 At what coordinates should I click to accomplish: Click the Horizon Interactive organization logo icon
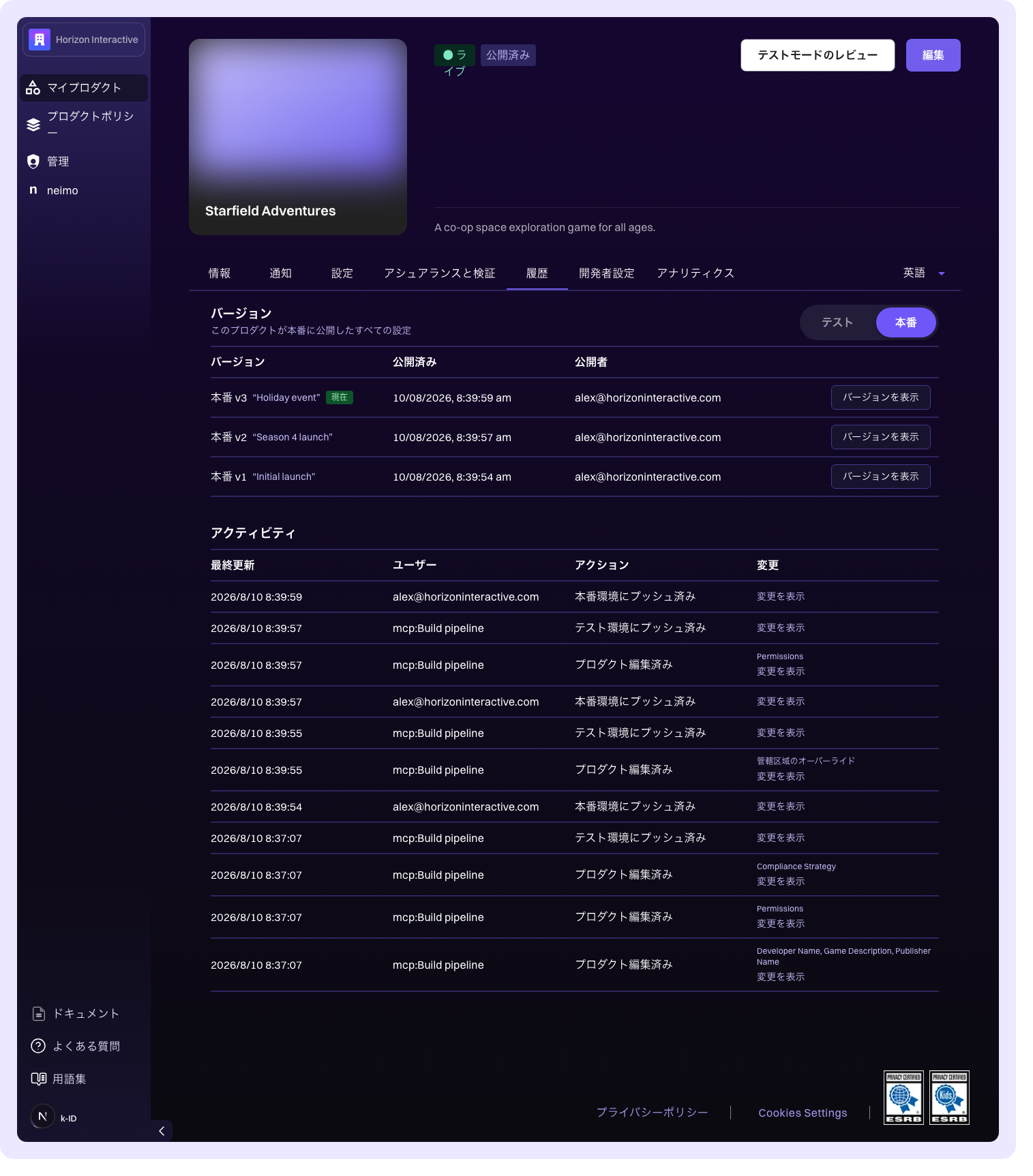point(40,40)
